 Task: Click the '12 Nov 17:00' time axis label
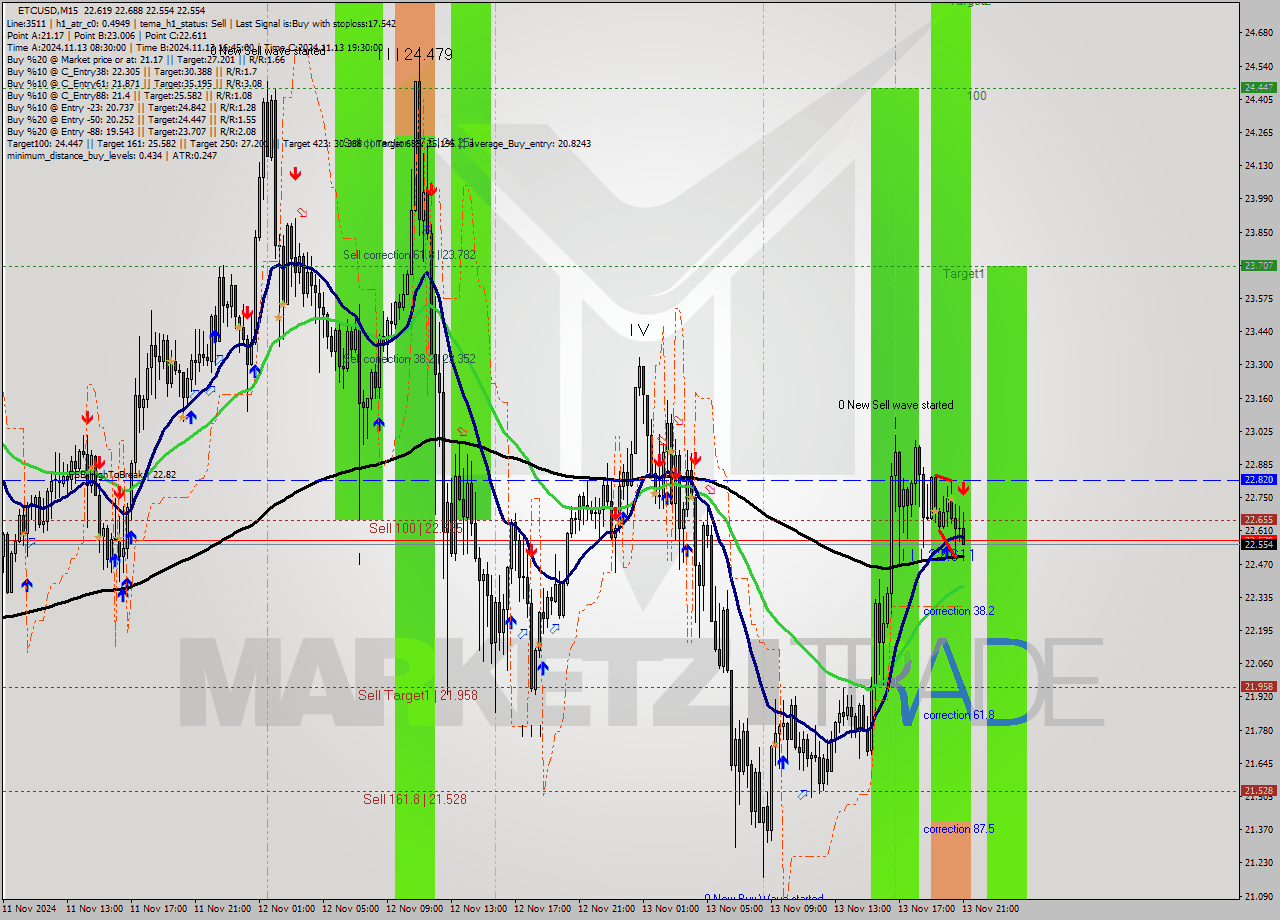click(542, 909)
